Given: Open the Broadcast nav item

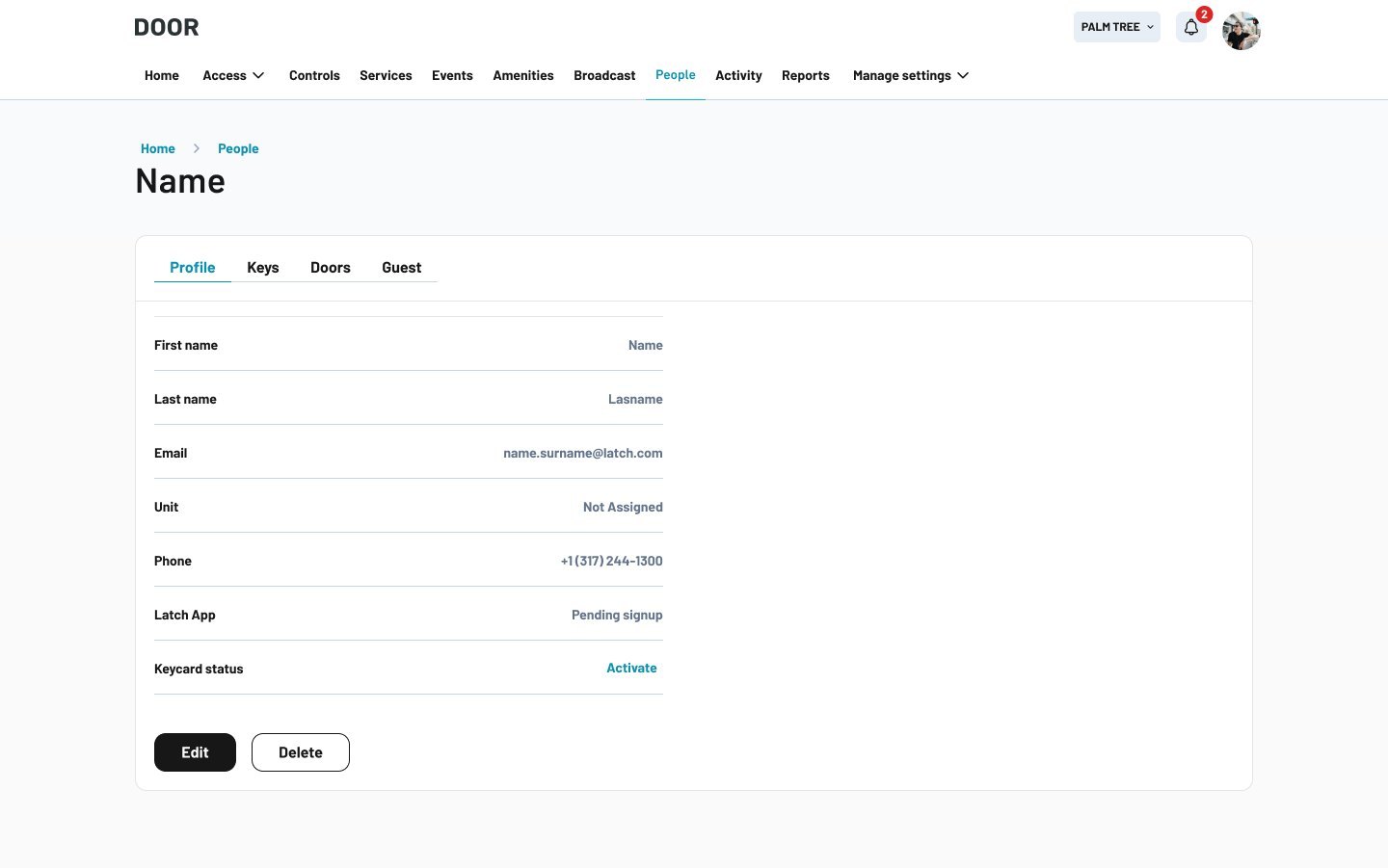Looking at the screenshot, I should pyautogui.click(x=604, y=75).
